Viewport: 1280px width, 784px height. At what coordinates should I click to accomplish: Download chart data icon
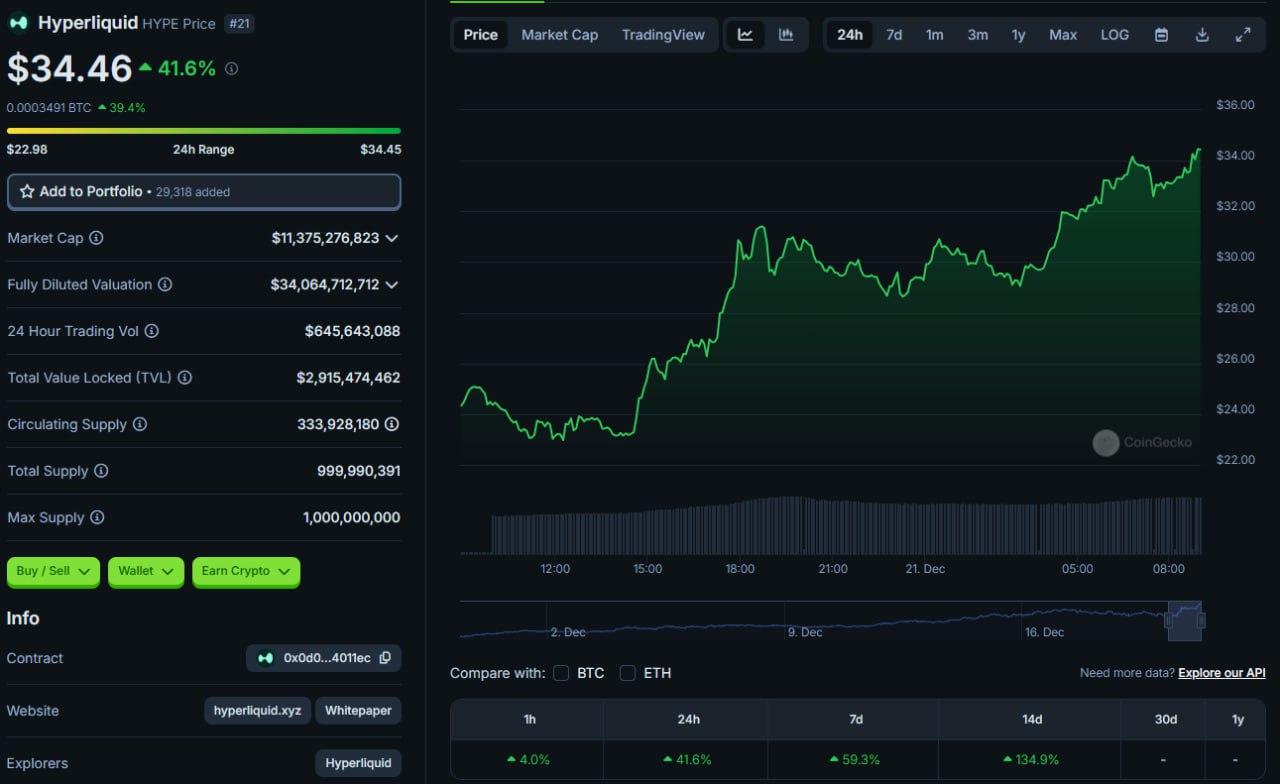tap(1202, 34)
